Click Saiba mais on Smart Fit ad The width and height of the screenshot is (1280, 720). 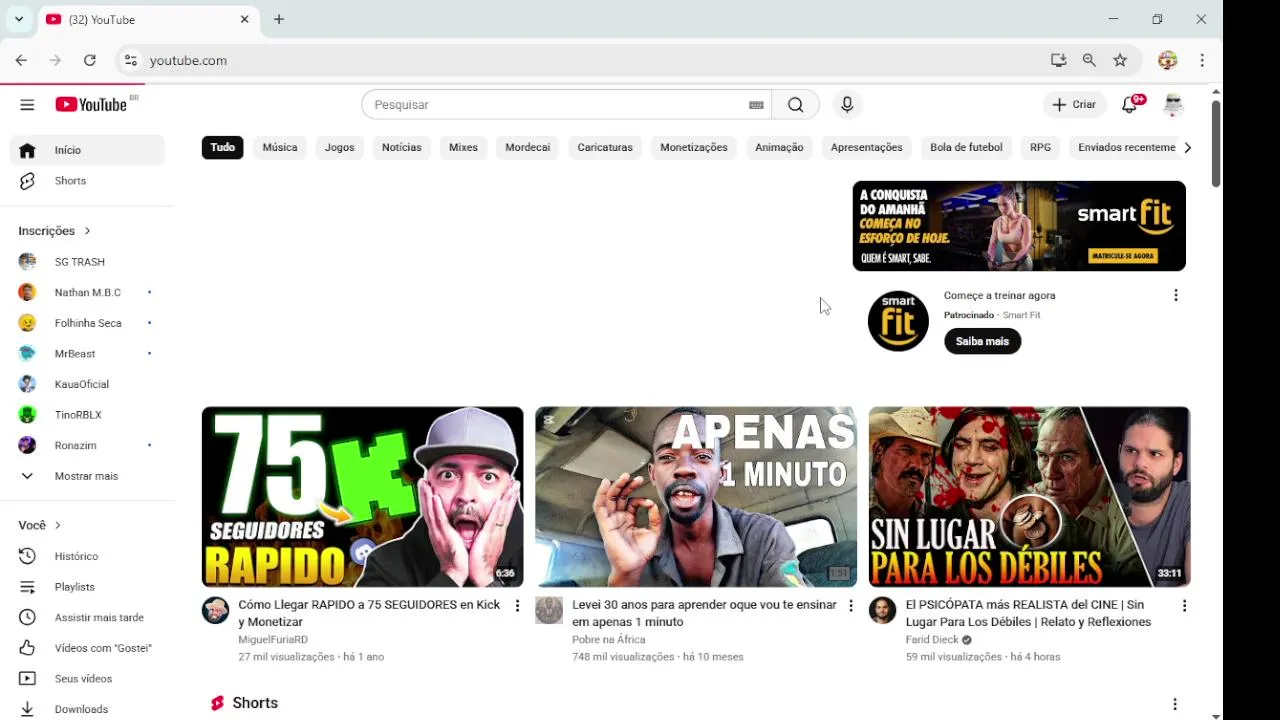(x=982, y=341)
